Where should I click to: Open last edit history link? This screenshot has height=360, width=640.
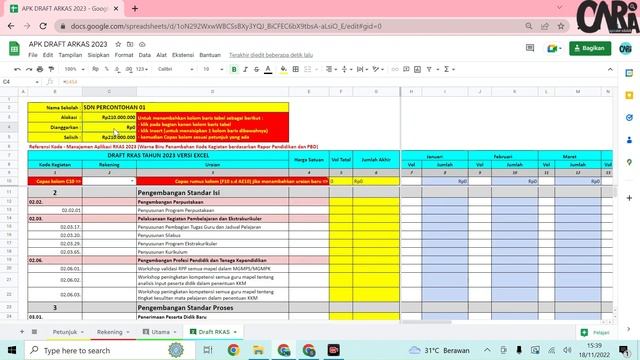(271, 55)
